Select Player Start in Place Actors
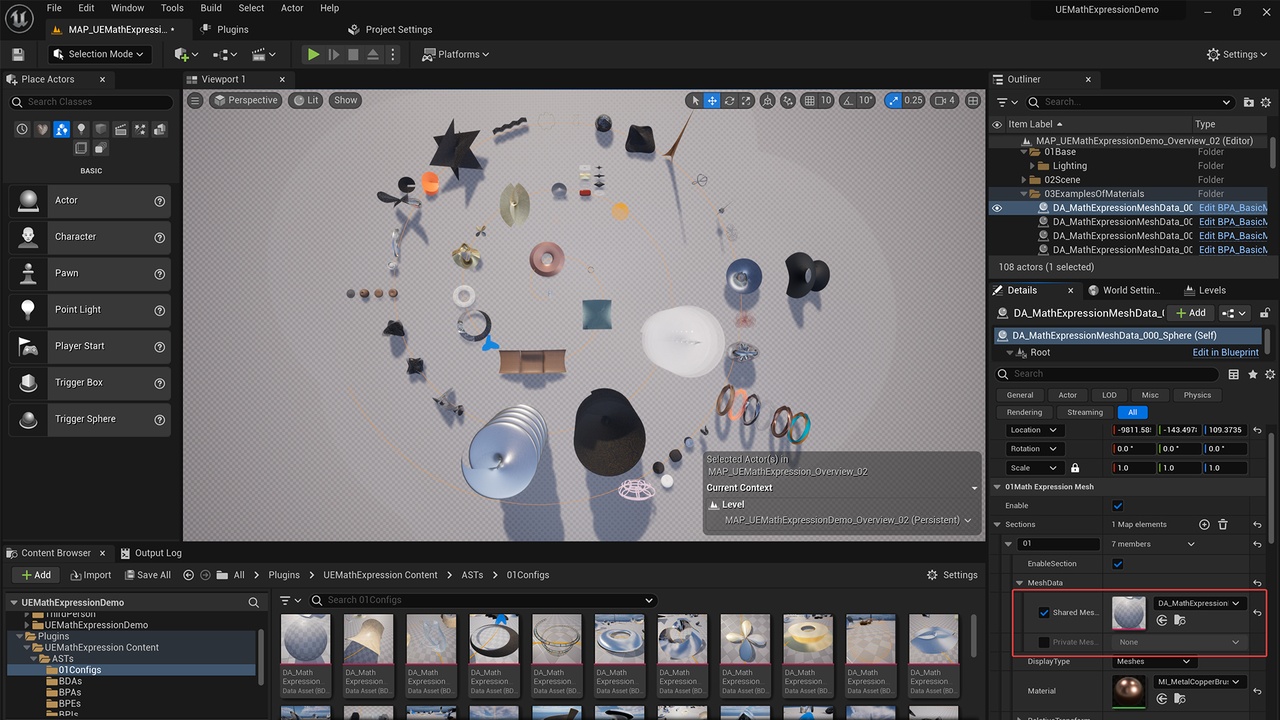 pos(89,346)
